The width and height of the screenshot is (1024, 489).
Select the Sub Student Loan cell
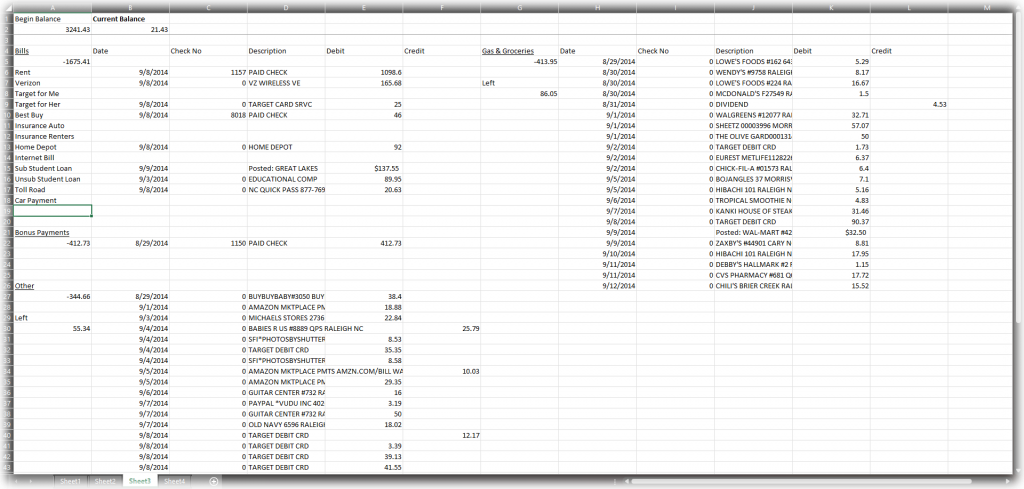[x=52, y=168]
